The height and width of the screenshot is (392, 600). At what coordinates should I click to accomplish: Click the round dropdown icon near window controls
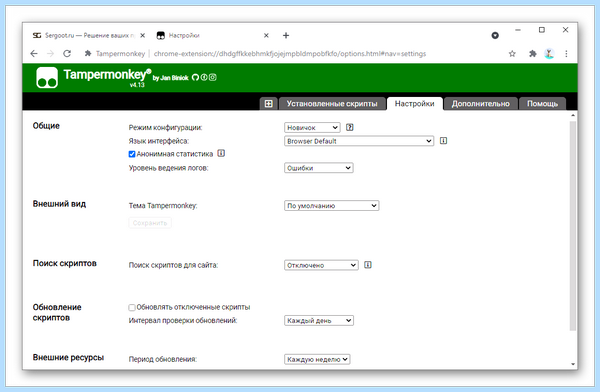coord(495,36)
